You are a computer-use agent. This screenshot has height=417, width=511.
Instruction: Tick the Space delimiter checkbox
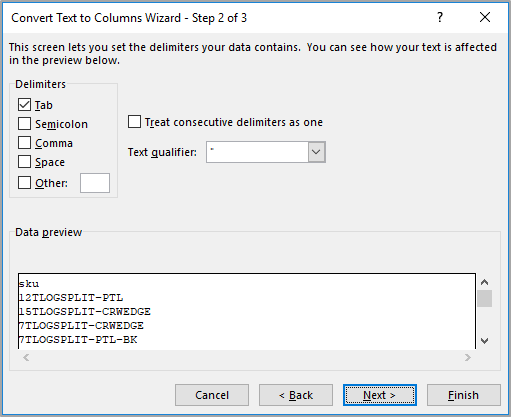[24, 162]
